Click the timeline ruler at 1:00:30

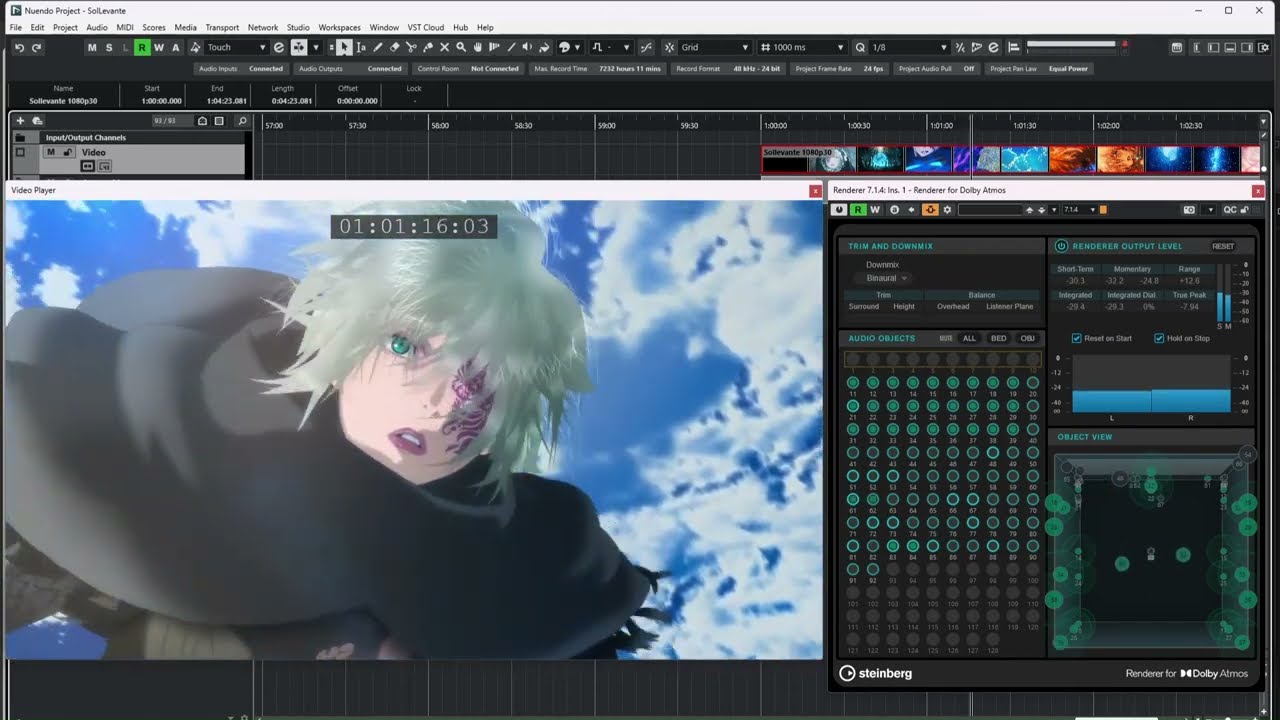point(859,126)
